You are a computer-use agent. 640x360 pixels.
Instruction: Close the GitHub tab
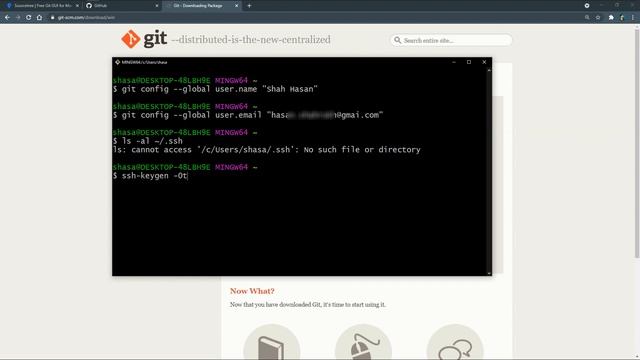(157, 6)
